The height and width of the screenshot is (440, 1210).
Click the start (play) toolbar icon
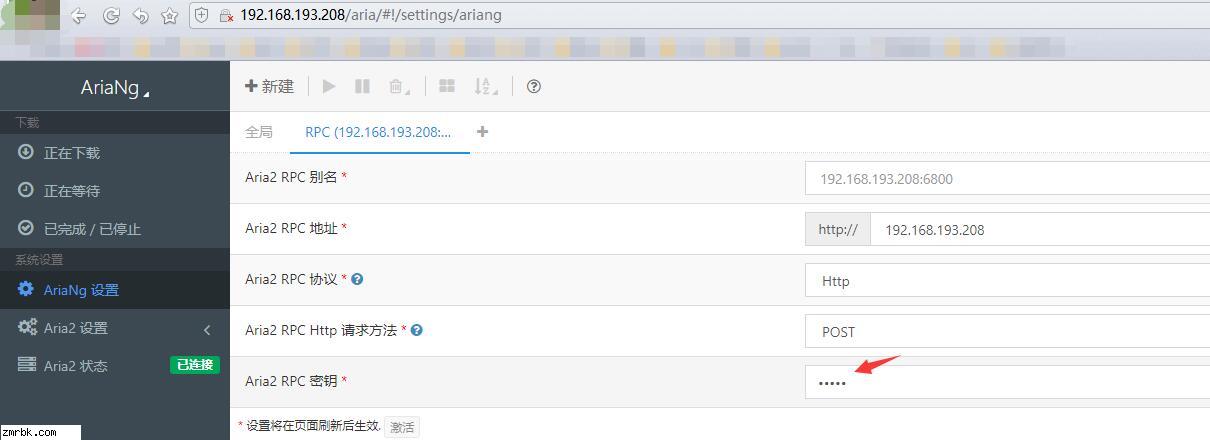coord(329,86)
